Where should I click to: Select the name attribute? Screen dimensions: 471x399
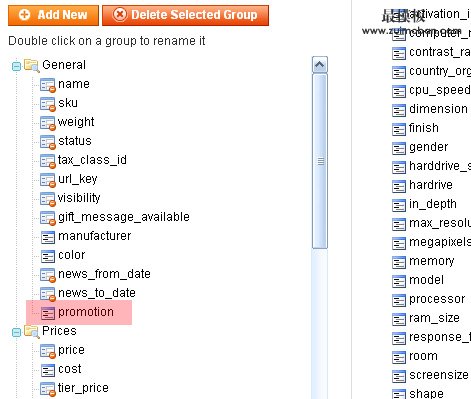pos(74,84)
